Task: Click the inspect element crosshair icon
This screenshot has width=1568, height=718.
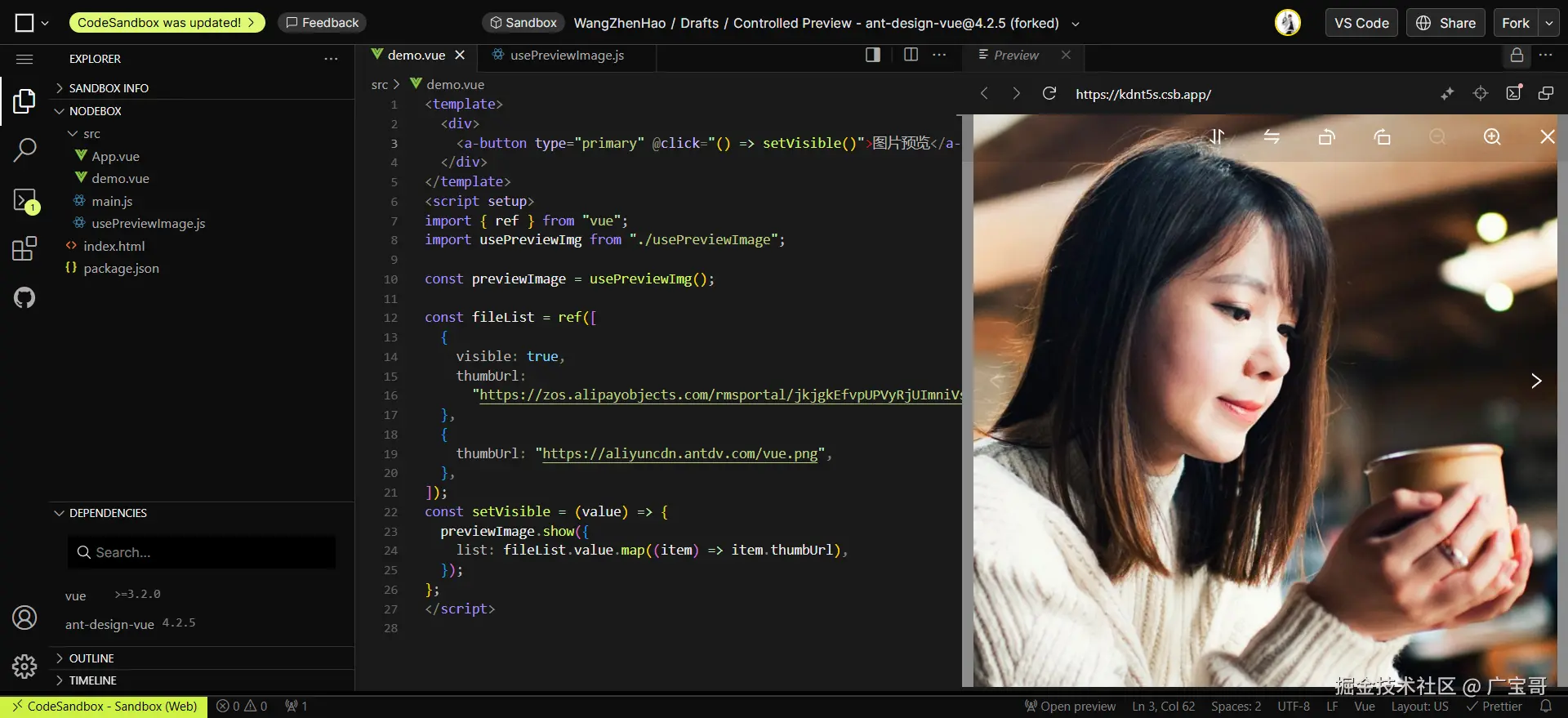Action: tap(1481, 94)
